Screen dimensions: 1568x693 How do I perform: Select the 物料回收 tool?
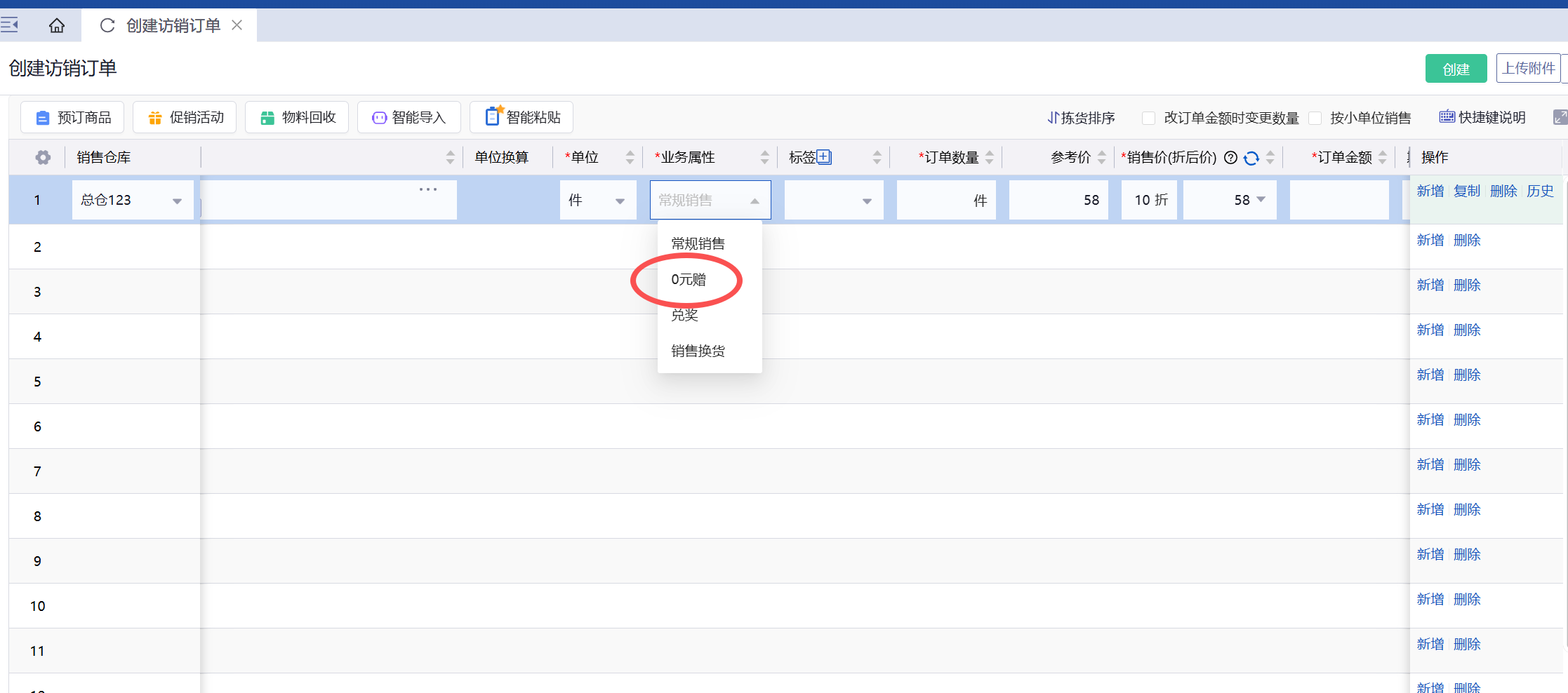(x=297, y=117)
